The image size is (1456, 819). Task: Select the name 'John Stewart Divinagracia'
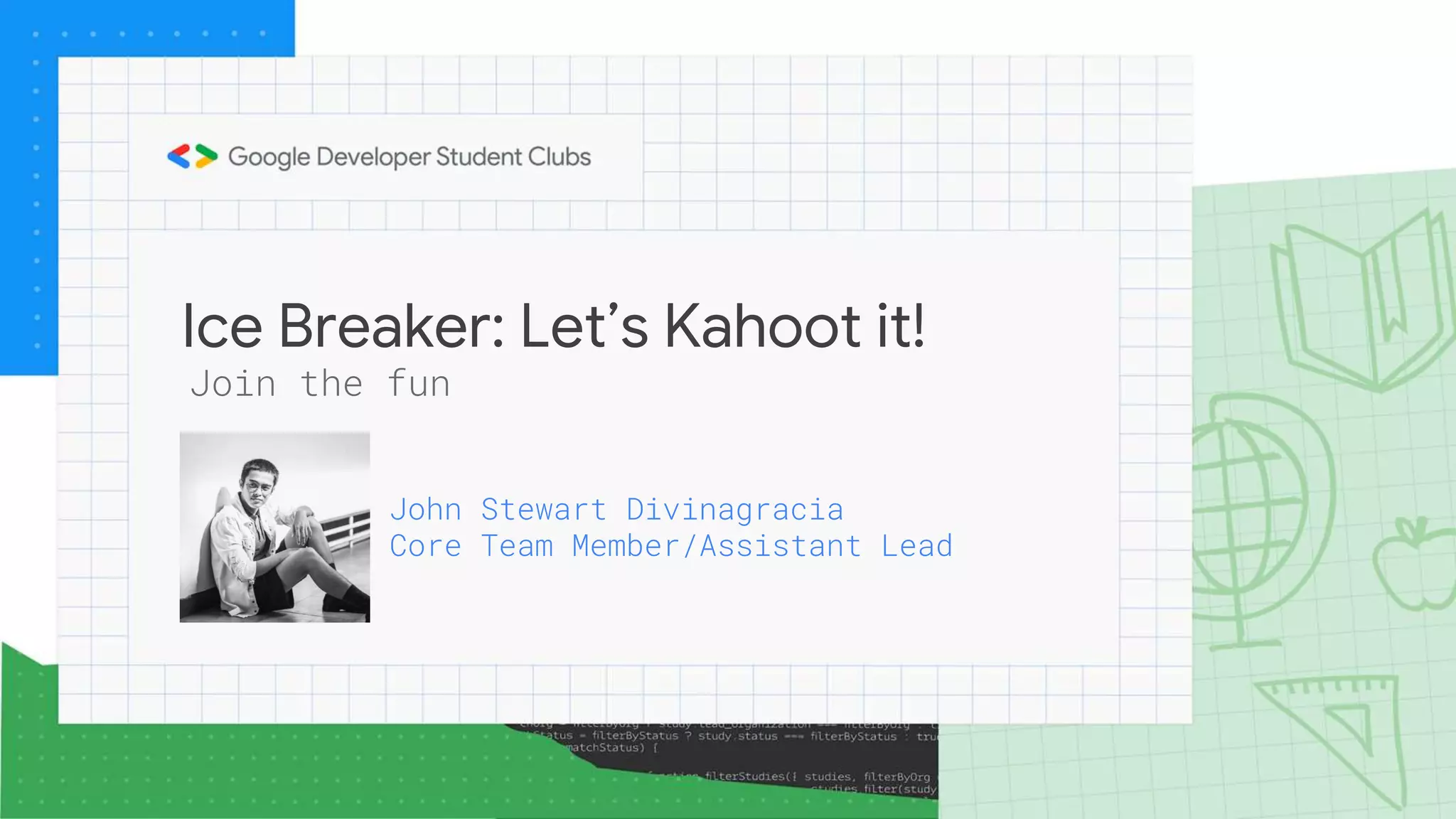coord(616,509)
